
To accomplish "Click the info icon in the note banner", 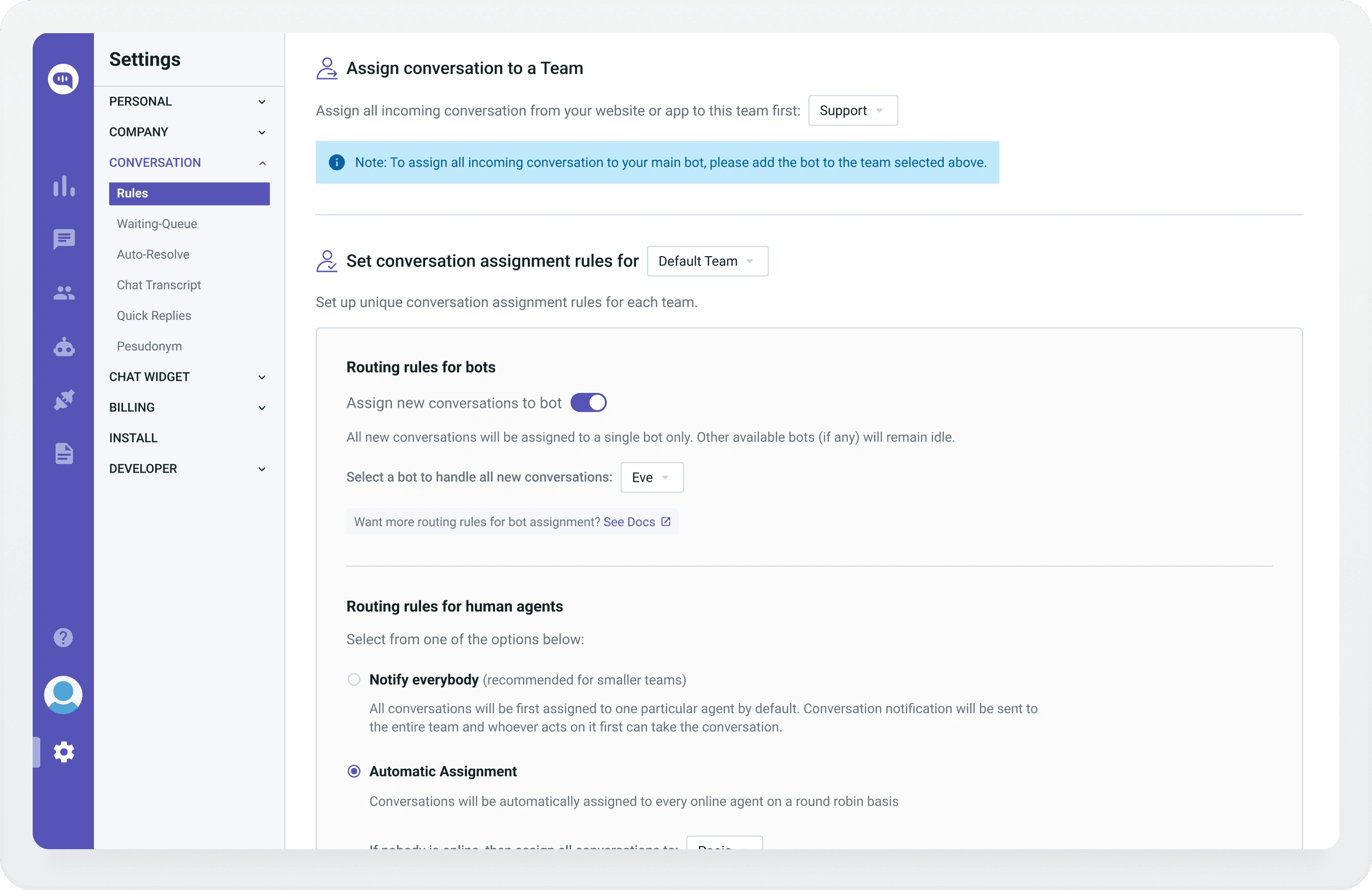I will (x=337, y=163).
